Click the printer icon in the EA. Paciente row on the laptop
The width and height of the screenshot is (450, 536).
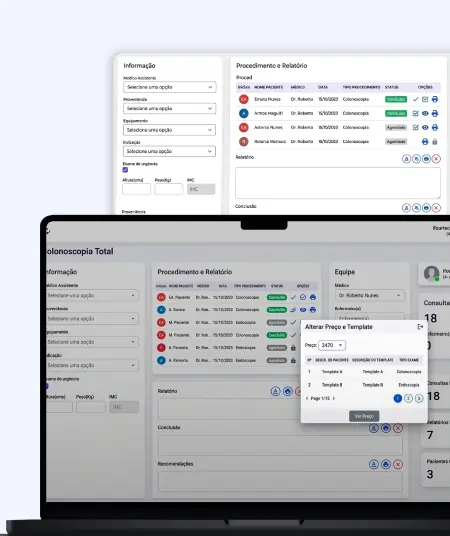coord(313,297)
